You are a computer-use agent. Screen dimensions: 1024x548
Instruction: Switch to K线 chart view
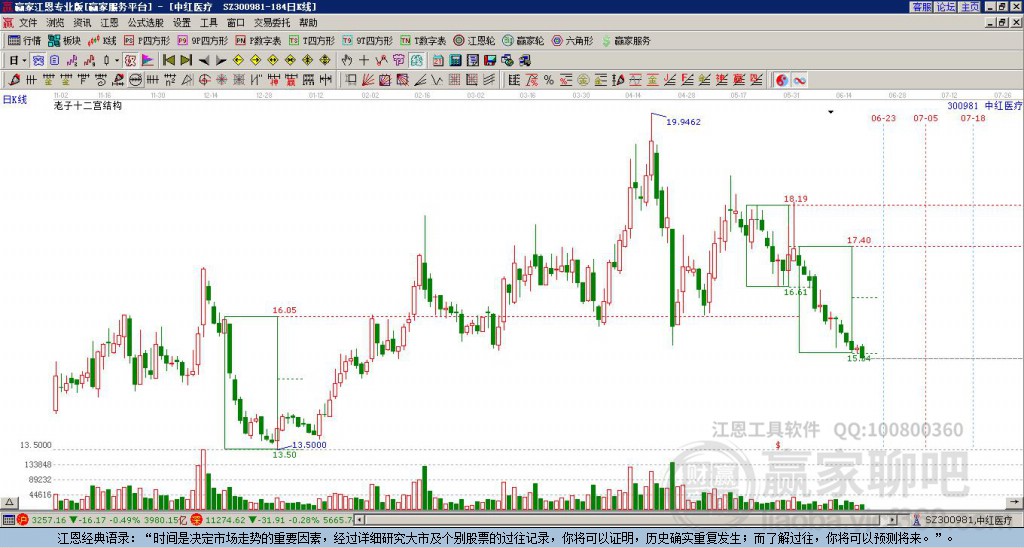[103, 41]
